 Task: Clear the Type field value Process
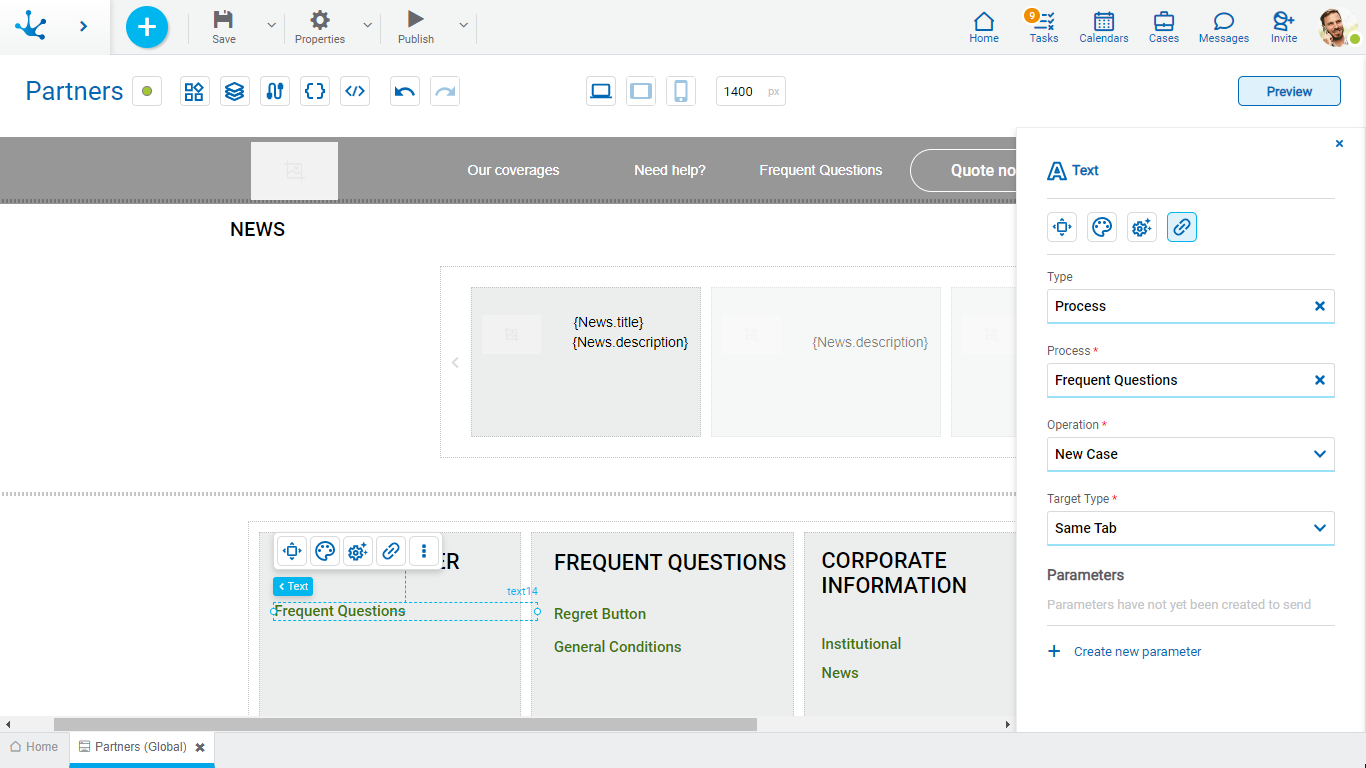click(1320, 306)
